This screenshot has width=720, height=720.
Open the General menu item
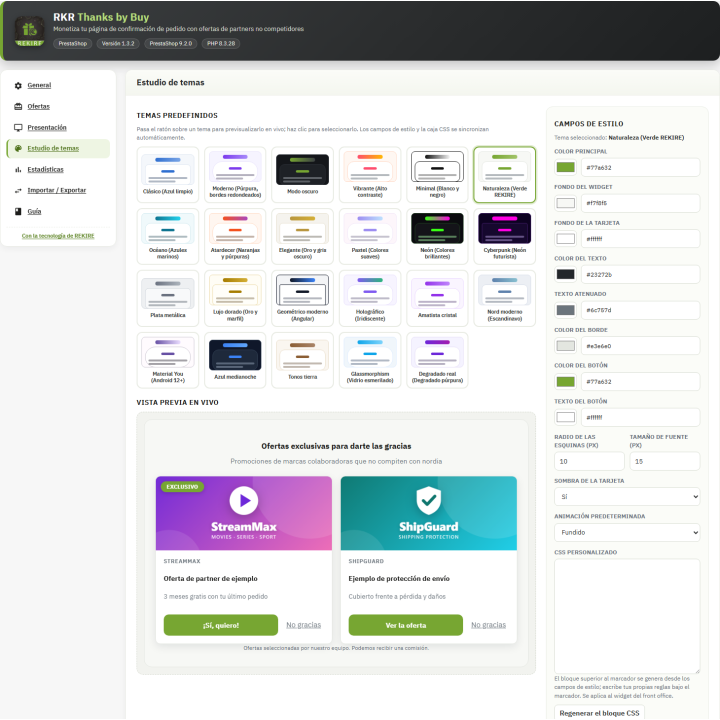click(39, 85)
